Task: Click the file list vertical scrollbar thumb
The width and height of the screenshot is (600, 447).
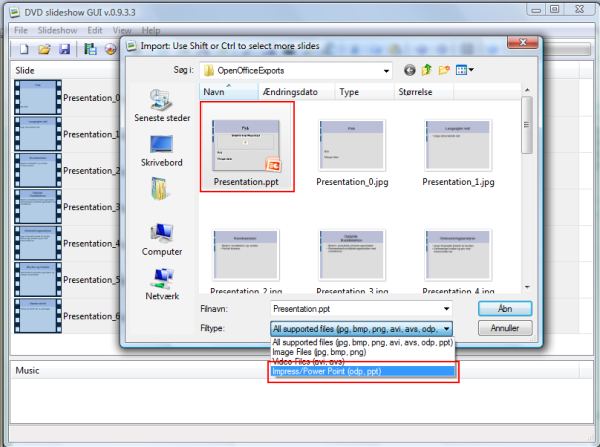Action: [x=527, y=125]
